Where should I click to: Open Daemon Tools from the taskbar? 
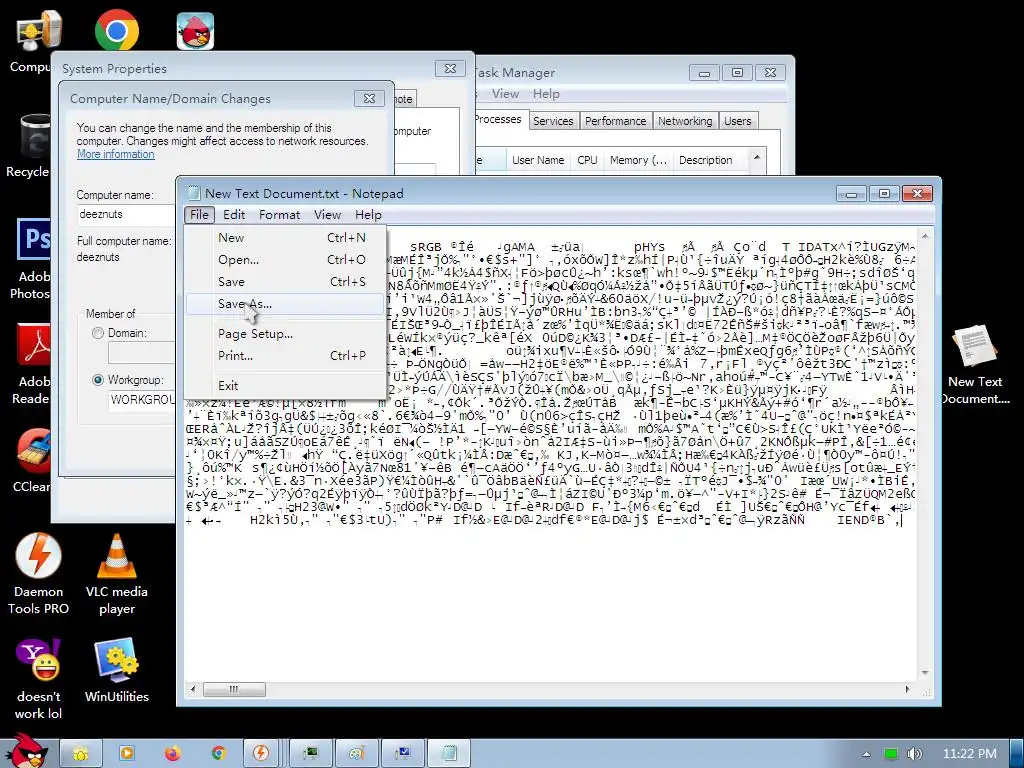click(x=261, y=754)
